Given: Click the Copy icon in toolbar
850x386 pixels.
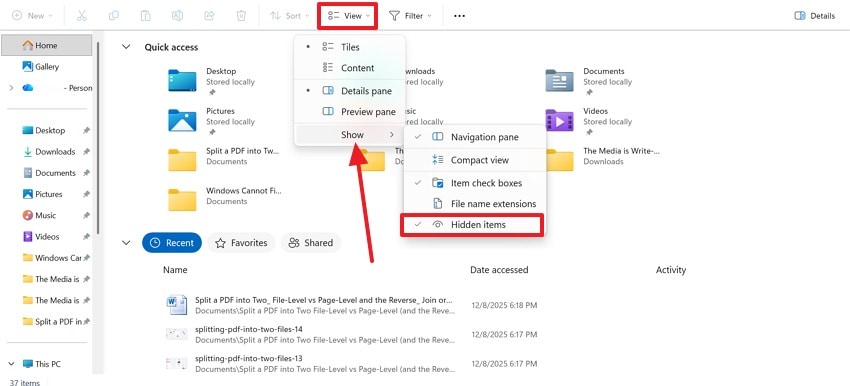Looking at the screenshot, I should click(x=114, y=16).
